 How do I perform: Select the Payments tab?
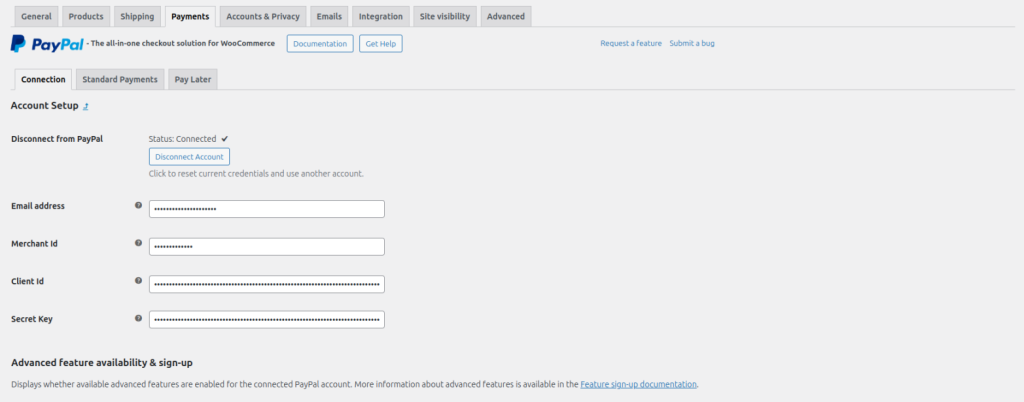click(x=190, y=16)
